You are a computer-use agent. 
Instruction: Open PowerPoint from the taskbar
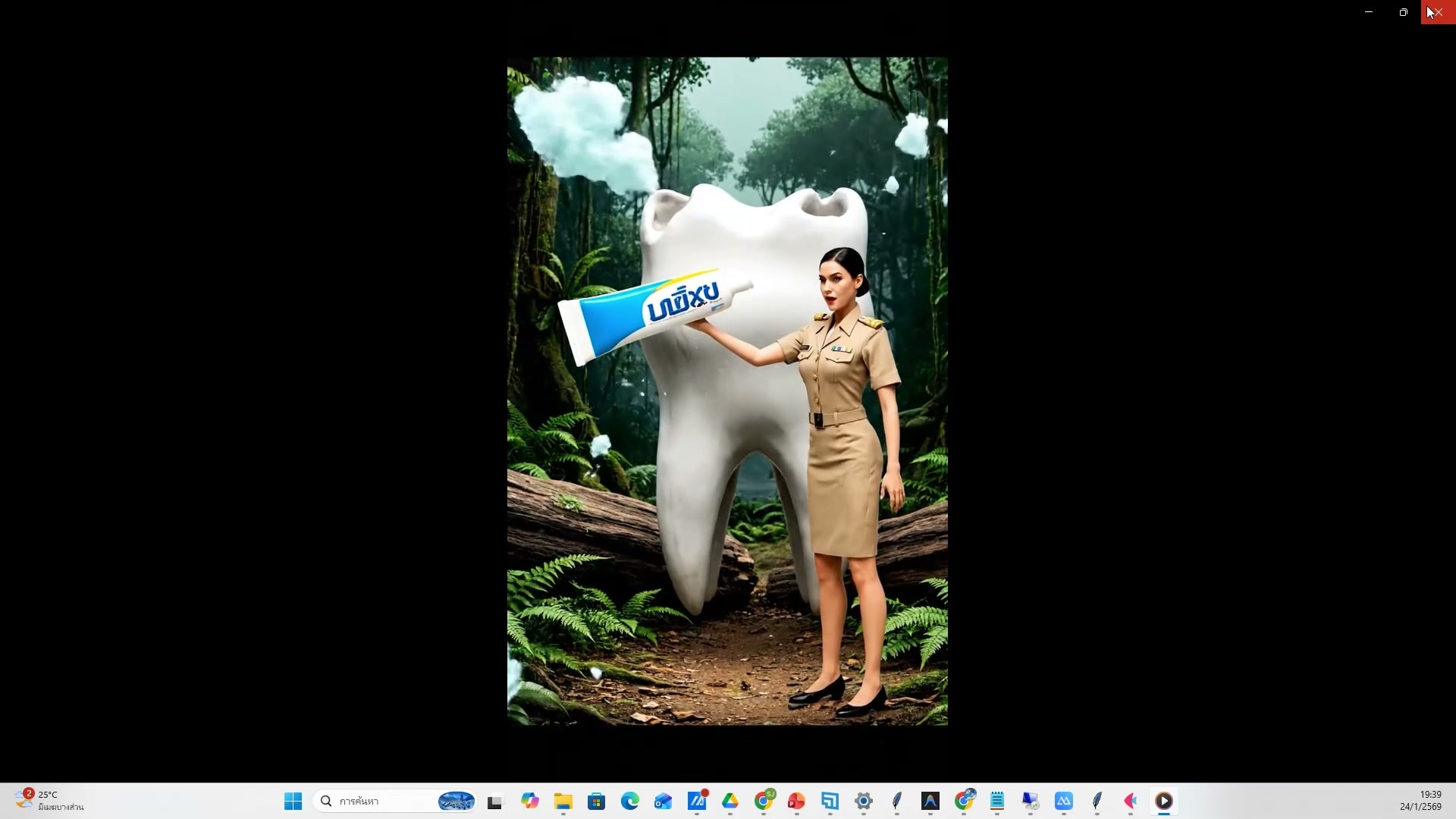(796, 801)
